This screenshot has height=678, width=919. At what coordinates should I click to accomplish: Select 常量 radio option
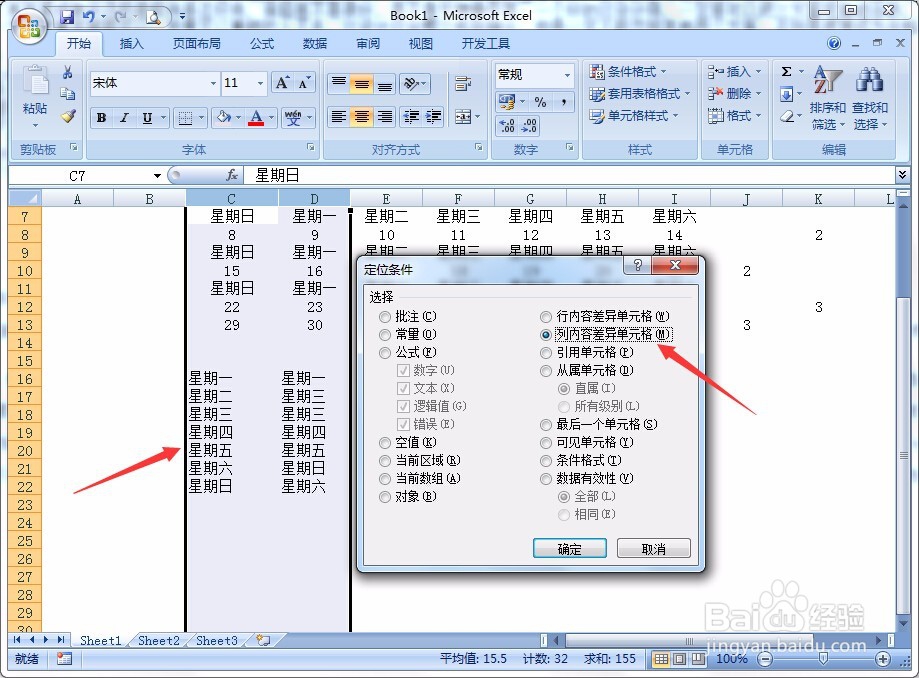[x=384, y=335]
